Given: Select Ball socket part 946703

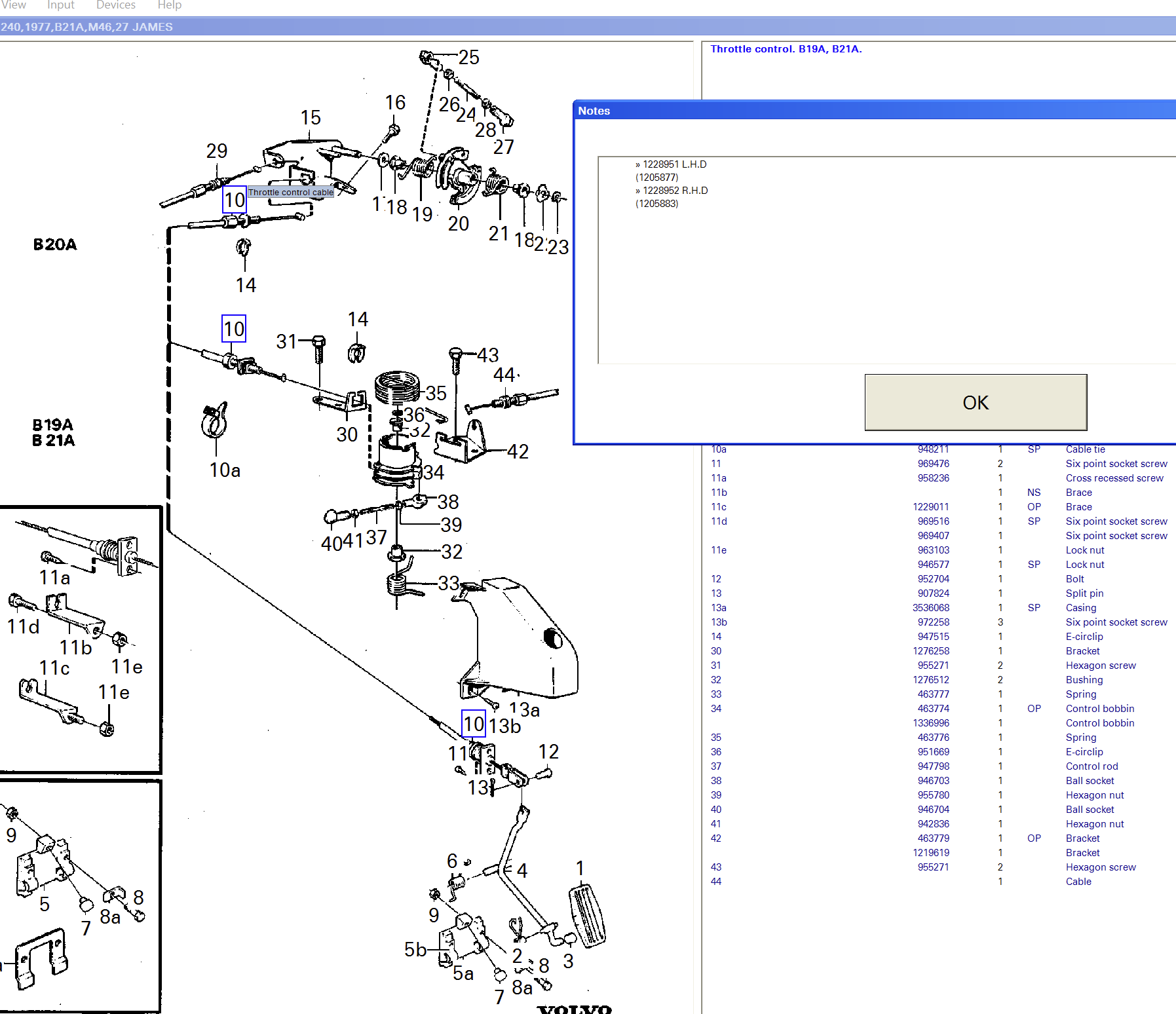Looking at the screenshot, I should coord(939,781).
